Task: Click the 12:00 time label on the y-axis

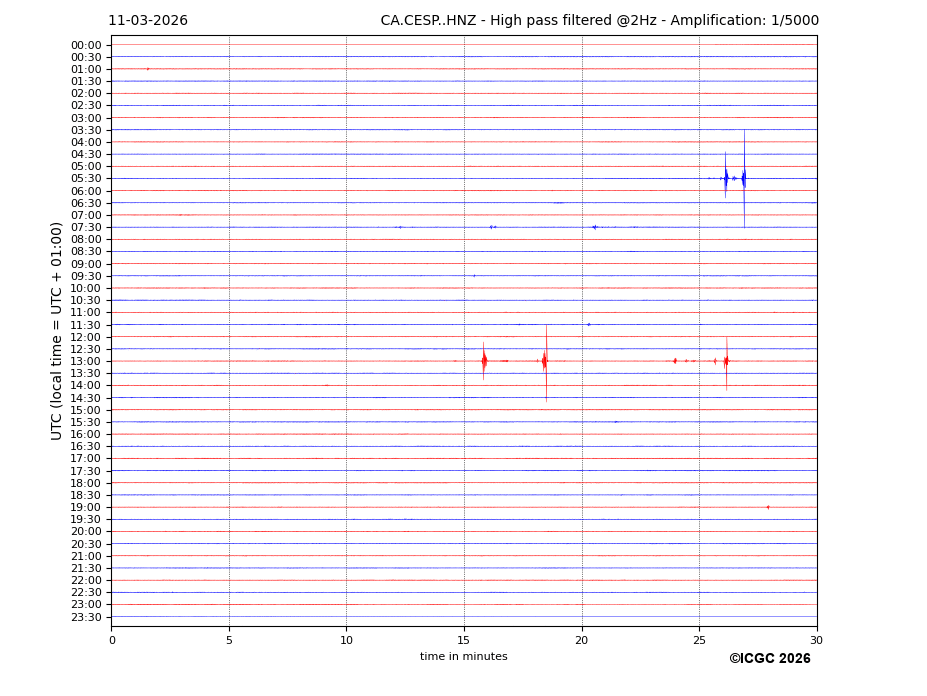Action: (86, 337)
